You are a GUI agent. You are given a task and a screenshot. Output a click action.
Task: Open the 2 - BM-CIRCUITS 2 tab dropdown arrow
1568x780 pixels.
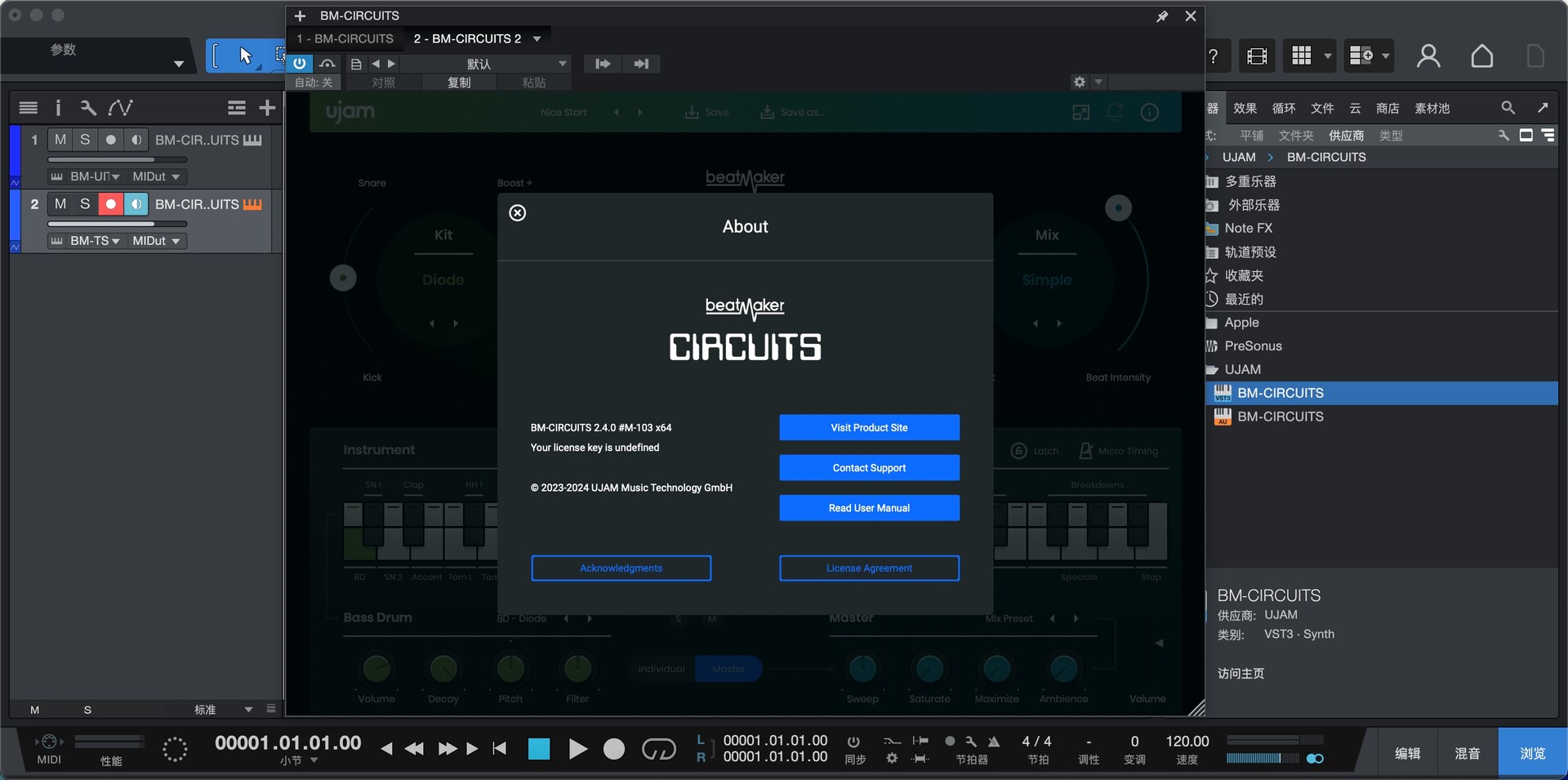coord(537,38)
